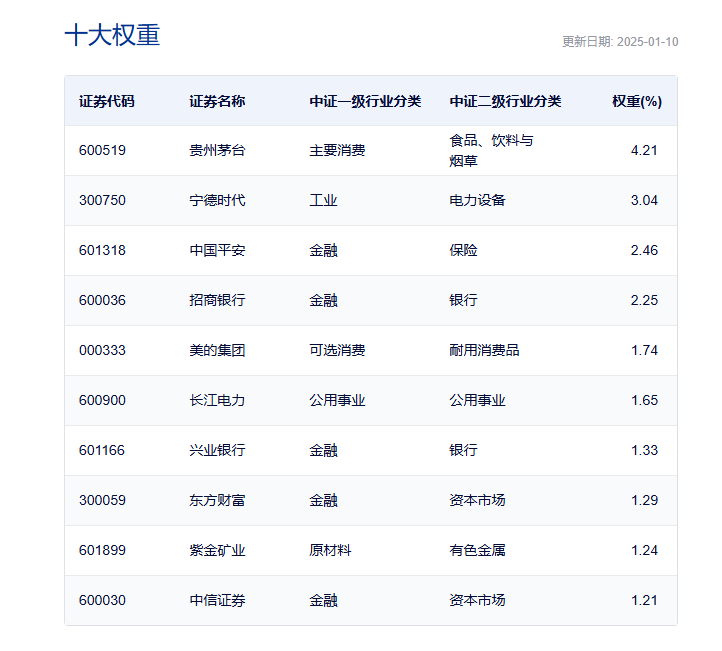Select the 招商银行 name cell
This screenshot has height=651, width=722.
(217, 301)
